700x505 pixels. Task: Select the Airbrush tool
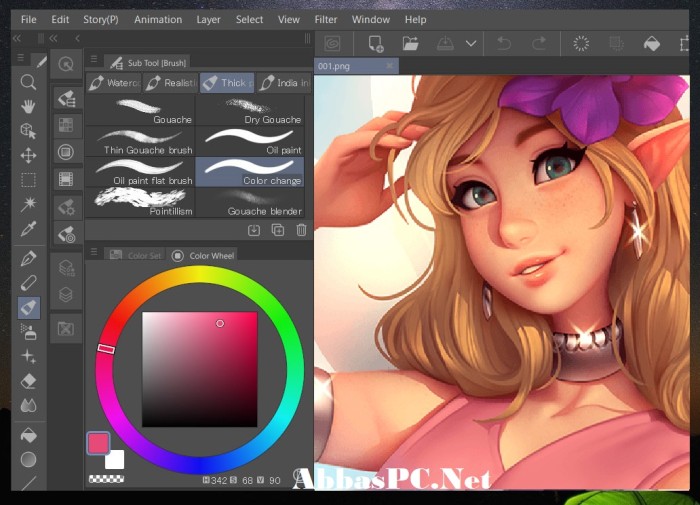(x=28, y=332)
